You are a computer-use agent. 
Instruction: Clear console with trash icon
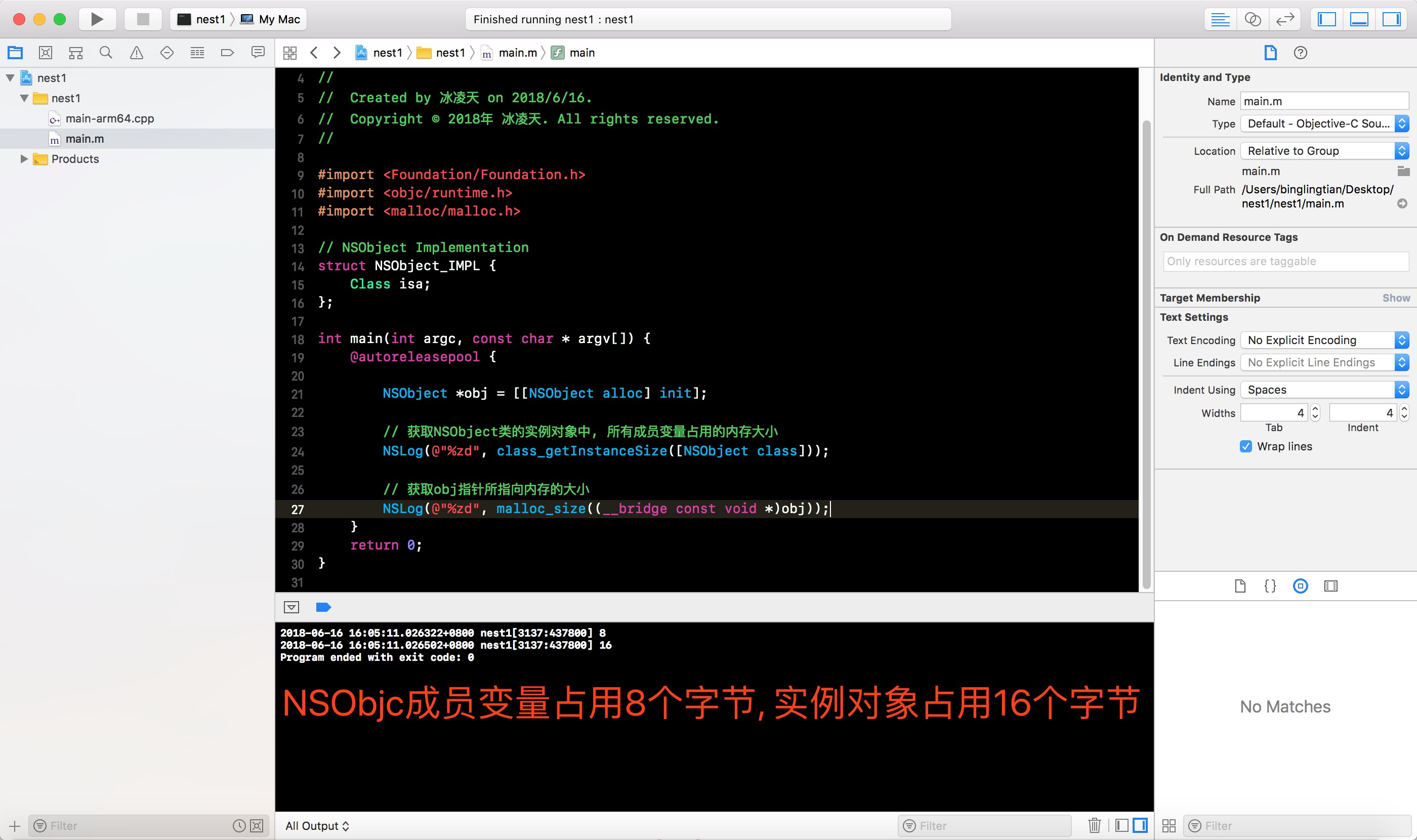coord(1094,825)
